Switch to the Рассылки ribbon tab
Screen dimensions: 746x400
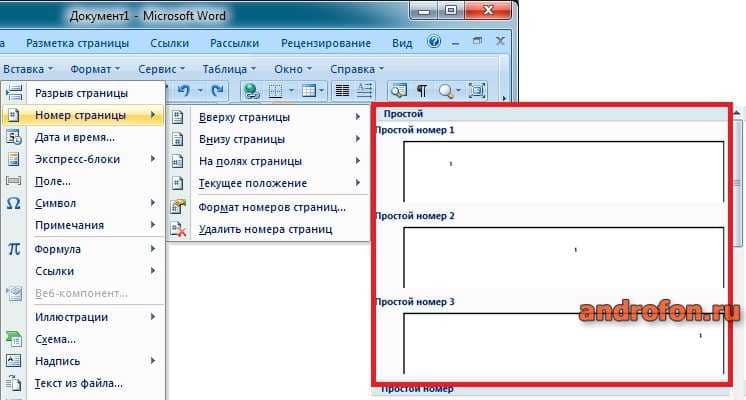tap(235, 43)
